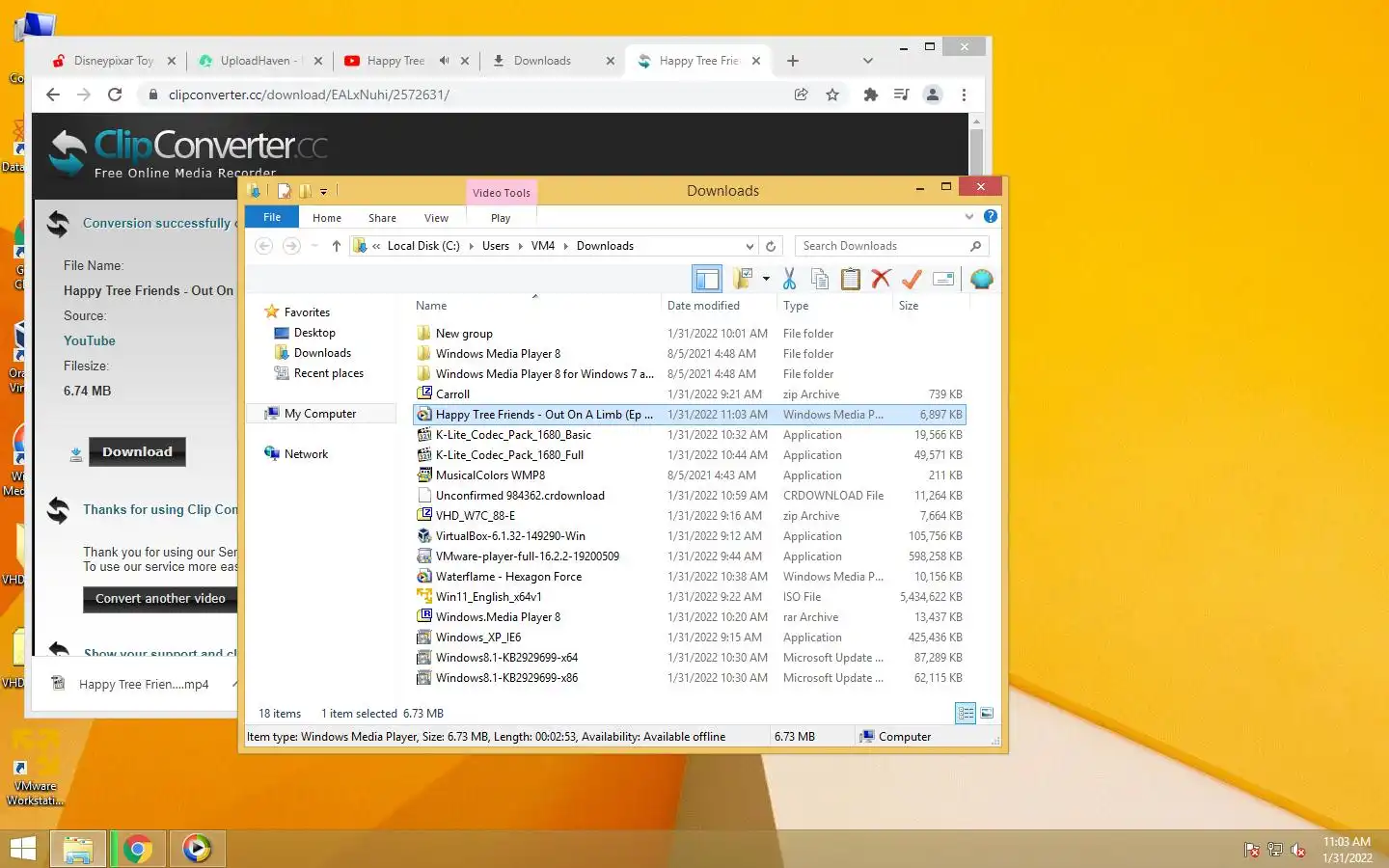The width and height of the screenshot is (1389, 868).
Task: Close the Disneypixar Toy tab
Action: (172, 61)
